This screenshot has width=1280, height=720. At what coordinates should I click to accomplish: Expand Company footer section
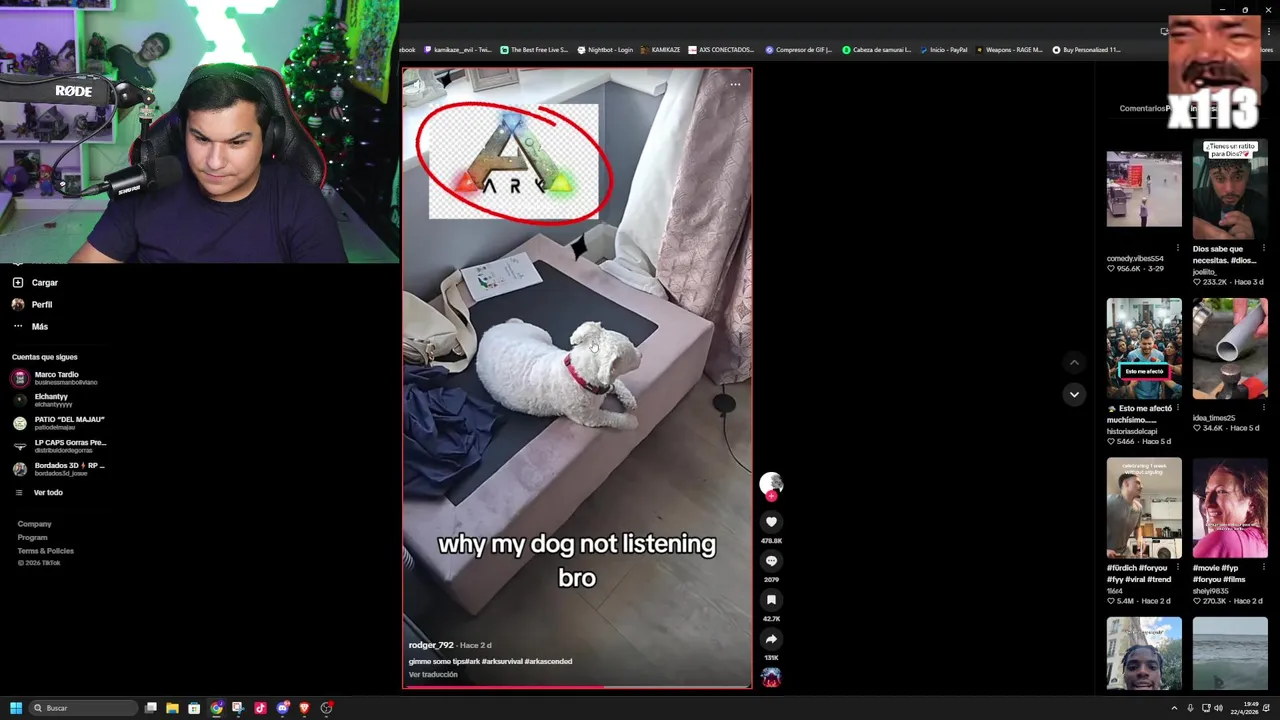(34, 524)
